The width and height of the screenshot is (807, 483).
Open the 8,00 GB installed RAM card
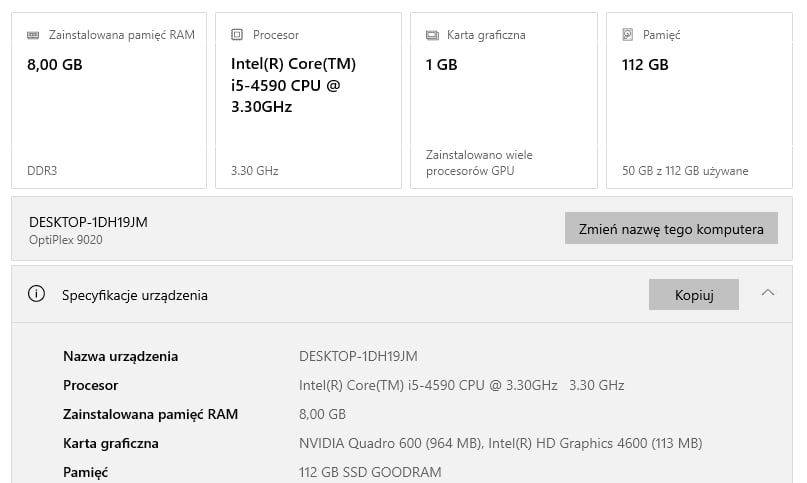point(109,100)
